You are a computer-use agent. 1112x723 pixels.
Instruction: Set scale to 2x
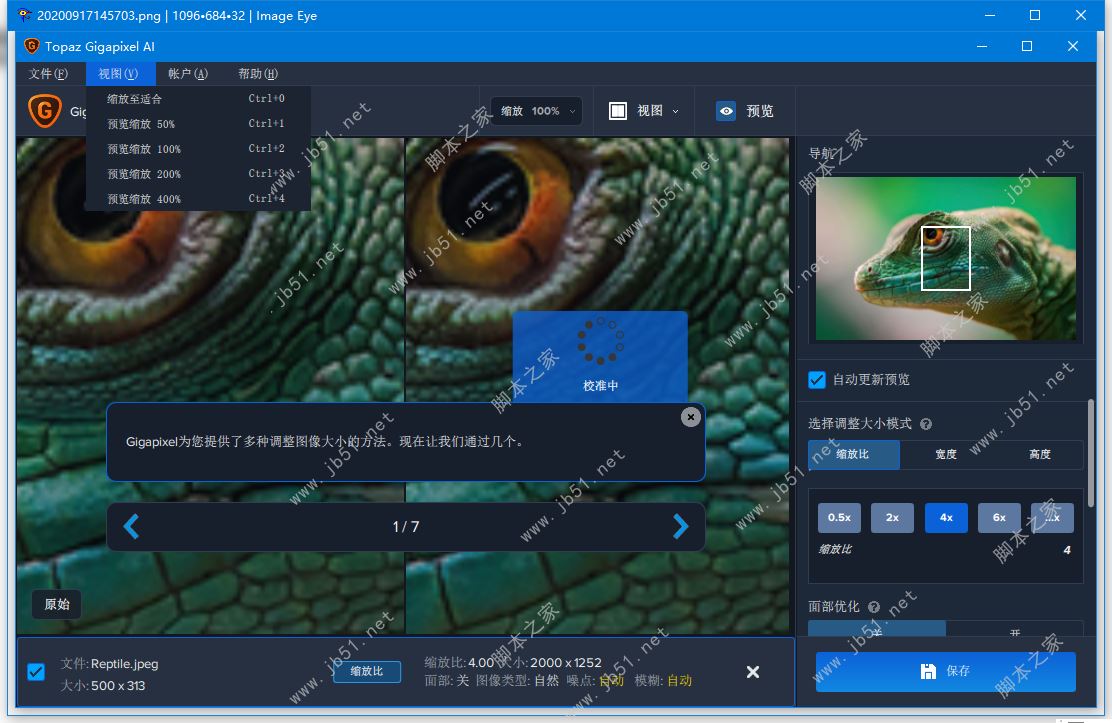(892, 518)
